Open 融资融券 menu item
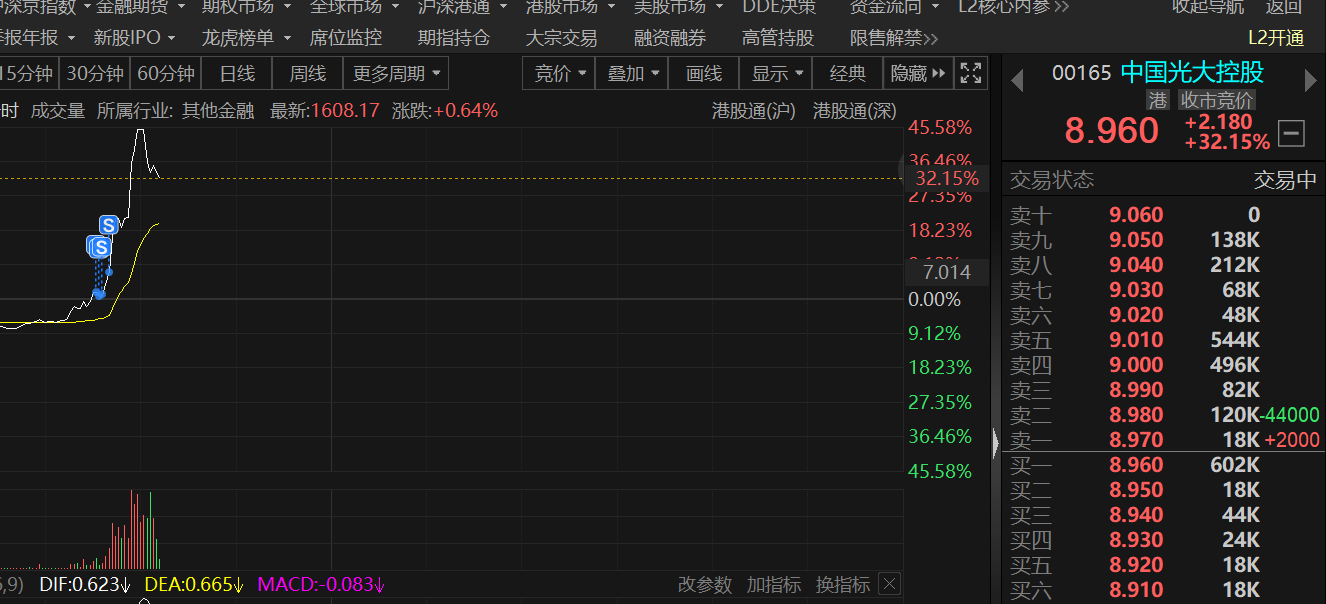 coord(670,39)
